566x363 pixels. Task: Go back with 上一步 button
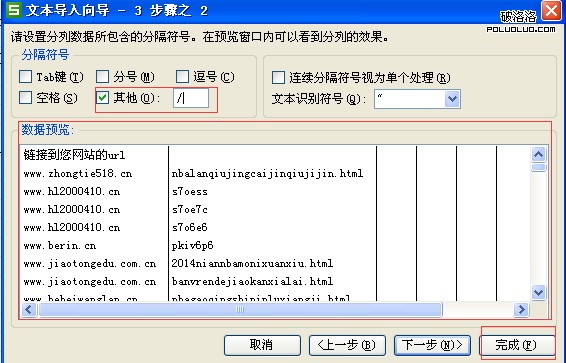tap(347, 345)
